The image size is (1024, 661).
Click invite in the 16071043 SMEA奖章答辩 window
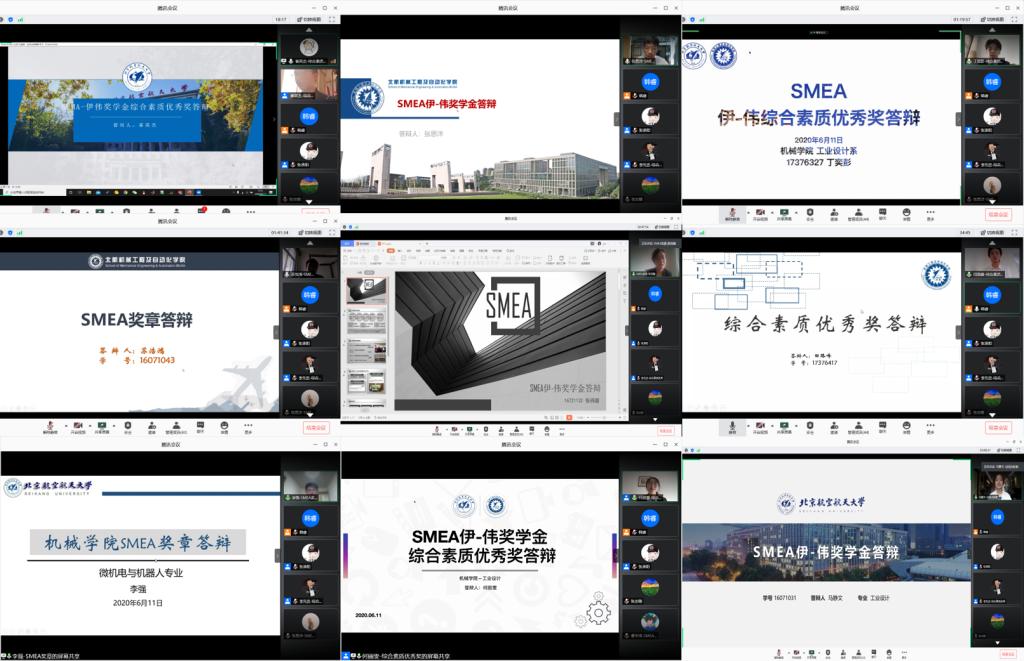point(152,427)
